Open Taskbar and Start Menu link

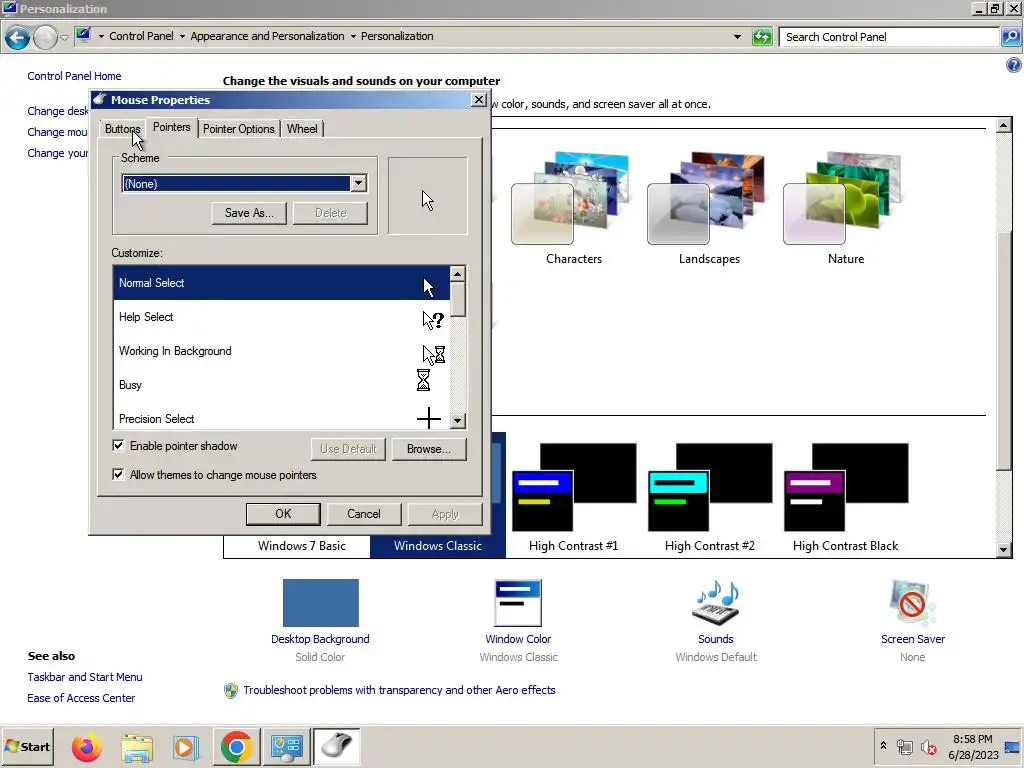[x=85, y=677]
